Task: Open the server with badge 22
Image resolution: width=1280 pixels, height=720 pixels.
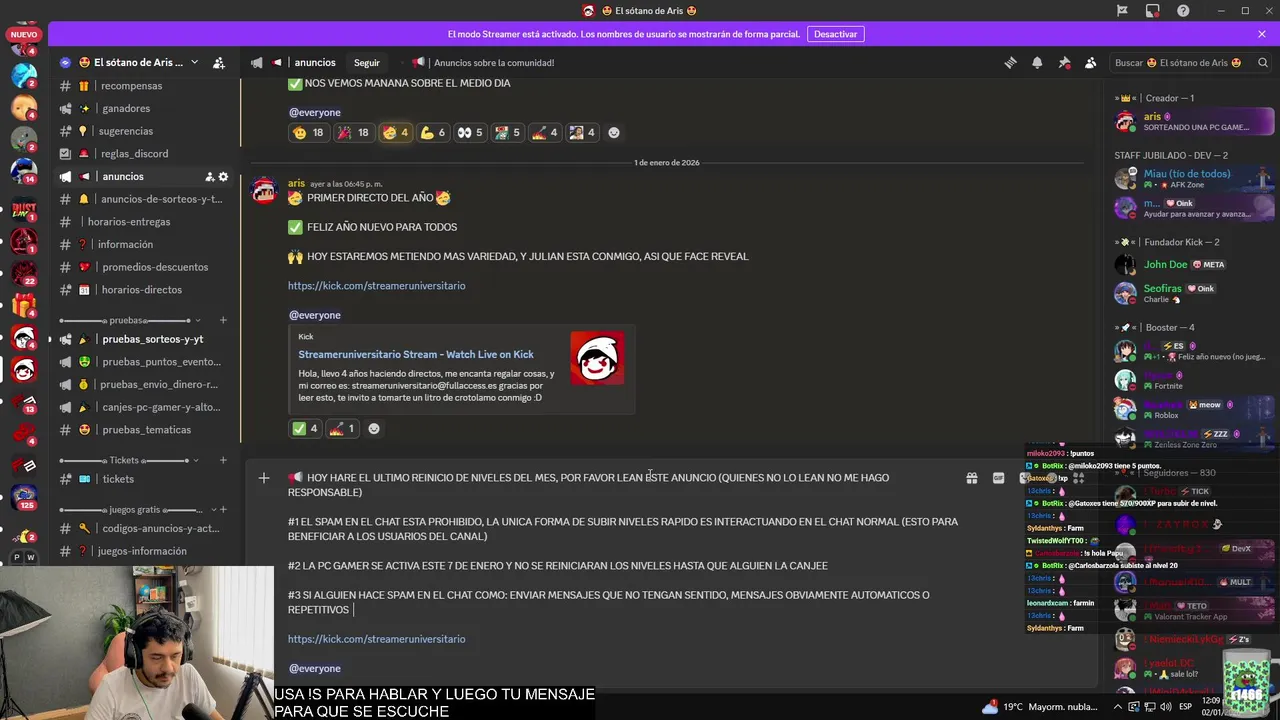Action: pyautogui.click(x=24, y=272)
